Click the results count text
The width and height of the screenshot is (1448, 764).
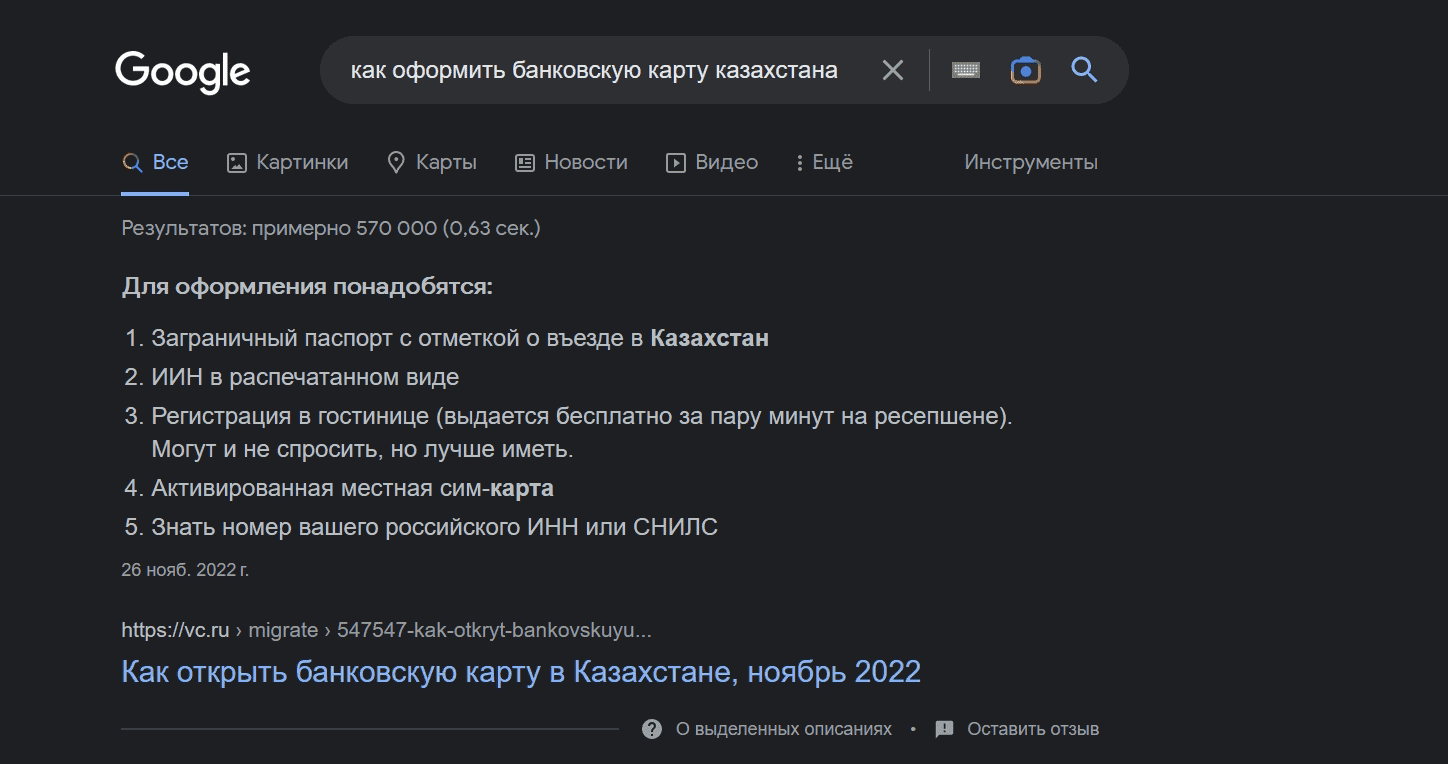tap(331, 228)
